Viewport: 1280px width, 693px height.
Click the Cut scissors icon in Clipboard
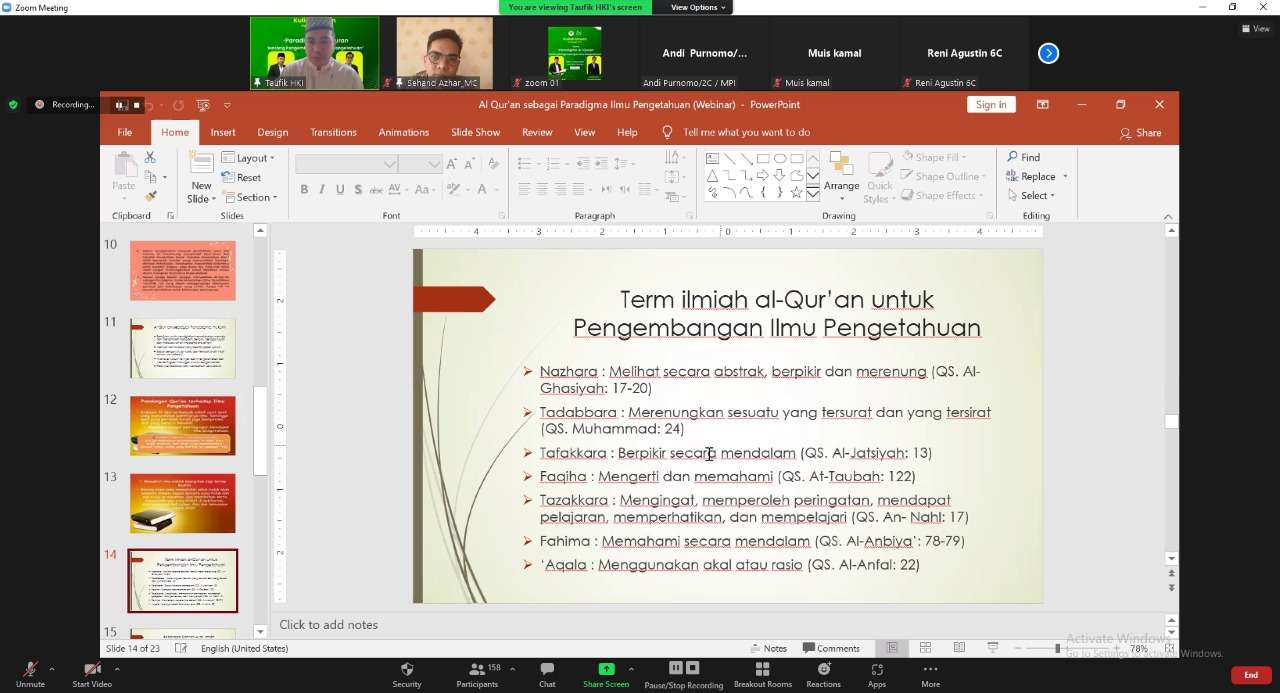click(x=150, y=157)
